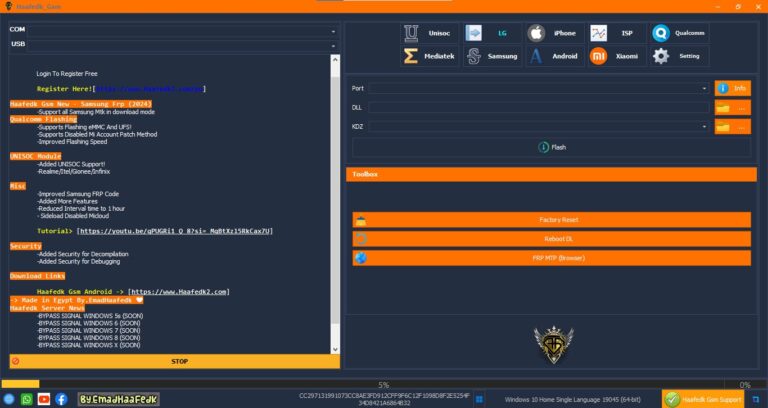The image size is (768, 408).
Task: Open the Telegram icon in status bar
Action: (9, 399)
